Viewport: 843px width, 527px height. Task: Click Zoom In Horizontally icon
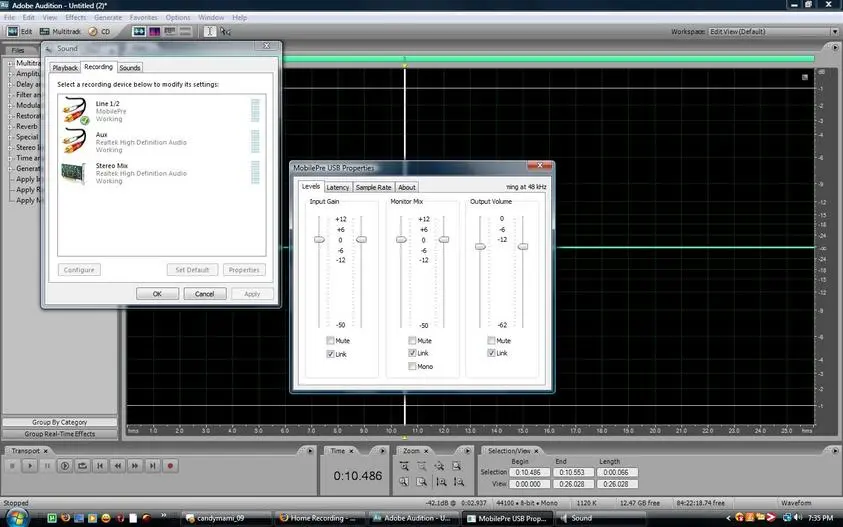pos(404,466)
